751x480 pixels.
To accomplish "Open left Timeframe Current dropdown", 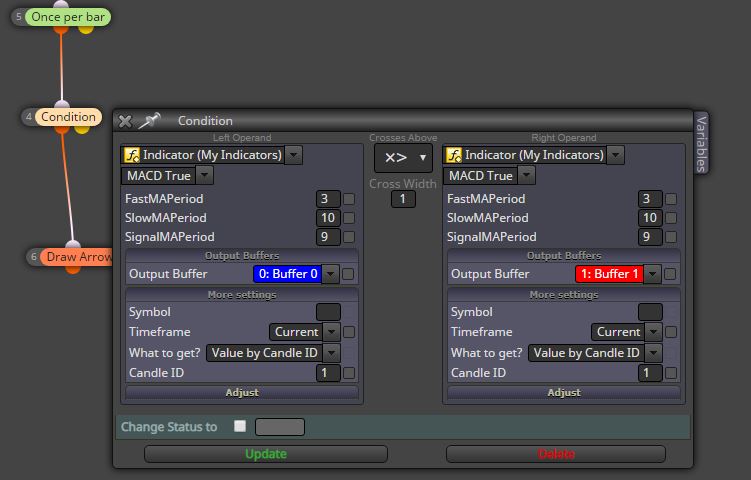I will 331,331.
